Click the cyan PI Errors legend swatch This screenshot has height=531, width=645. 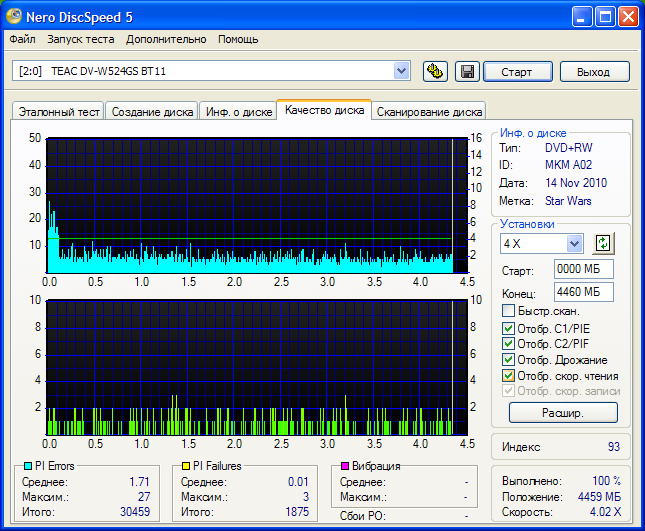point(27,466)
